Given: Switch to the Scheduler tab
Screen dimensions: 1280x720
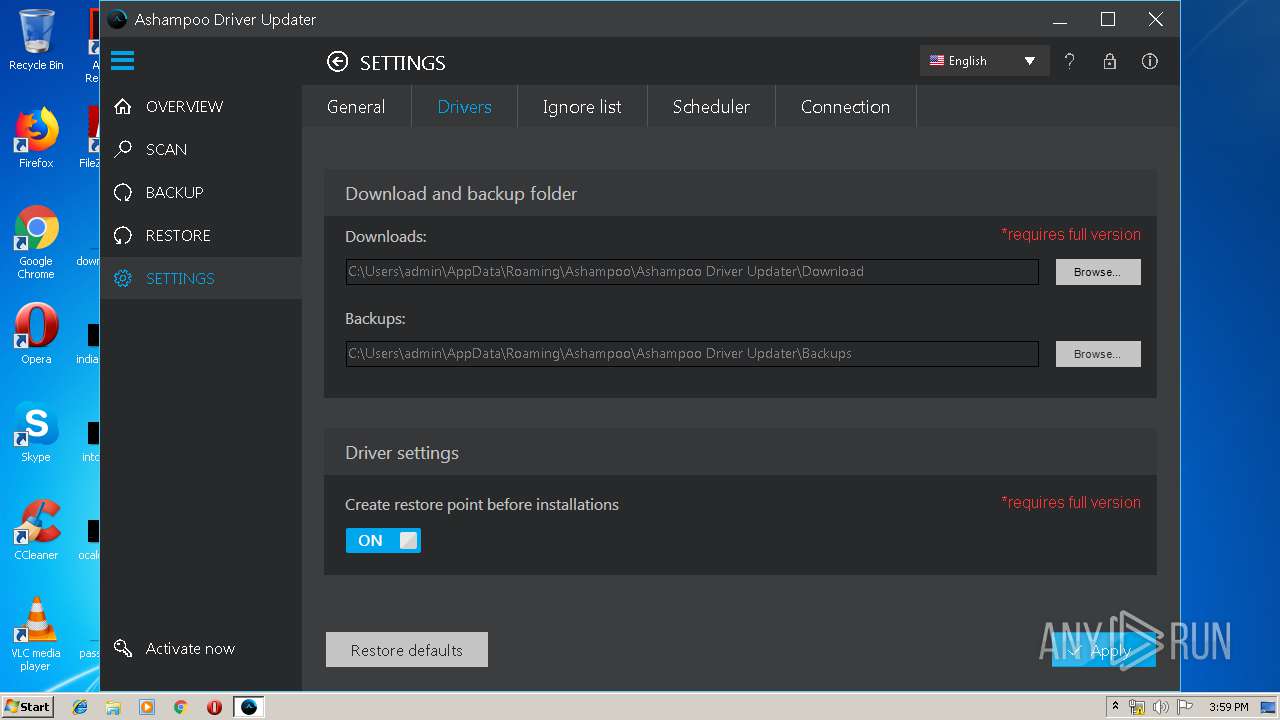Looking at the screenshot, I should click(711, 107).
